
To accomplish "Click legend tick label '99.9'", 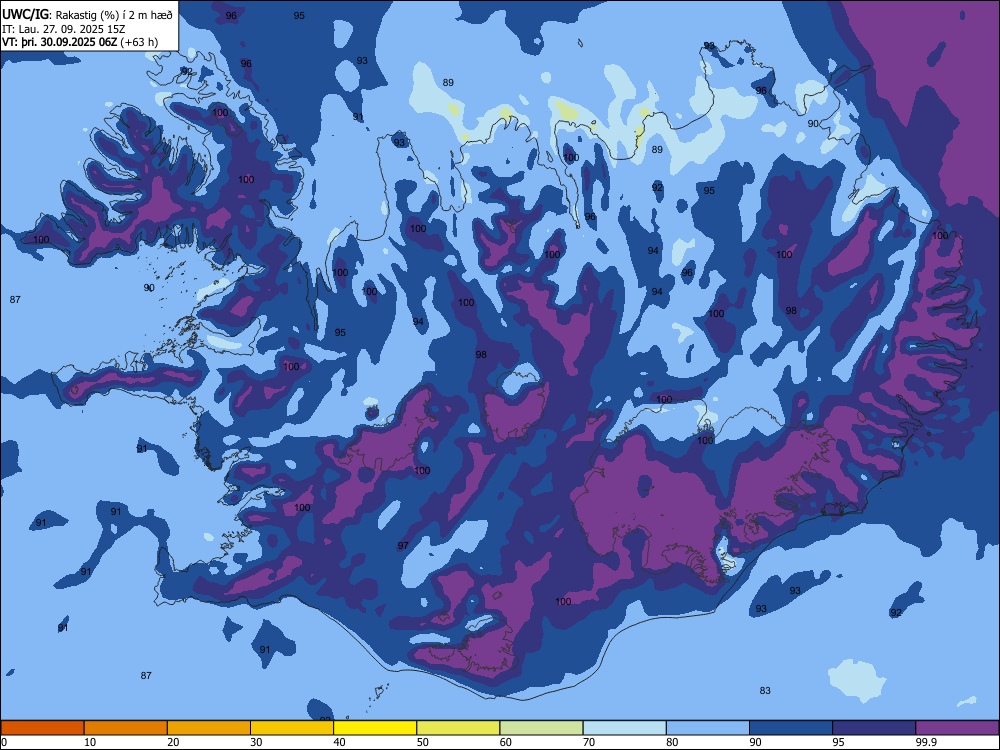I will (x=925, y=742).
